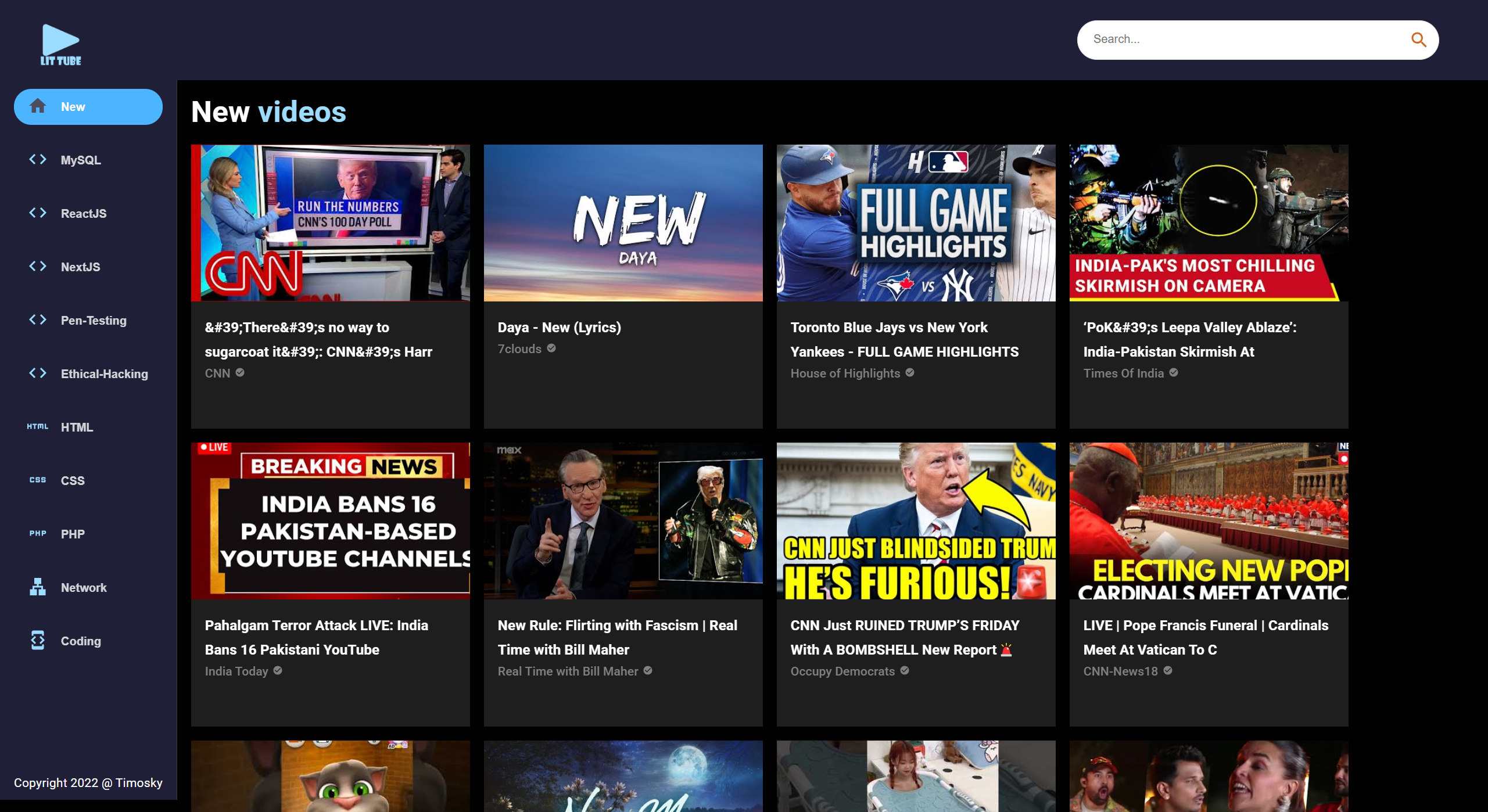
Task: Click verified badge next to Occupy Democrats
Action: point(905,671)
